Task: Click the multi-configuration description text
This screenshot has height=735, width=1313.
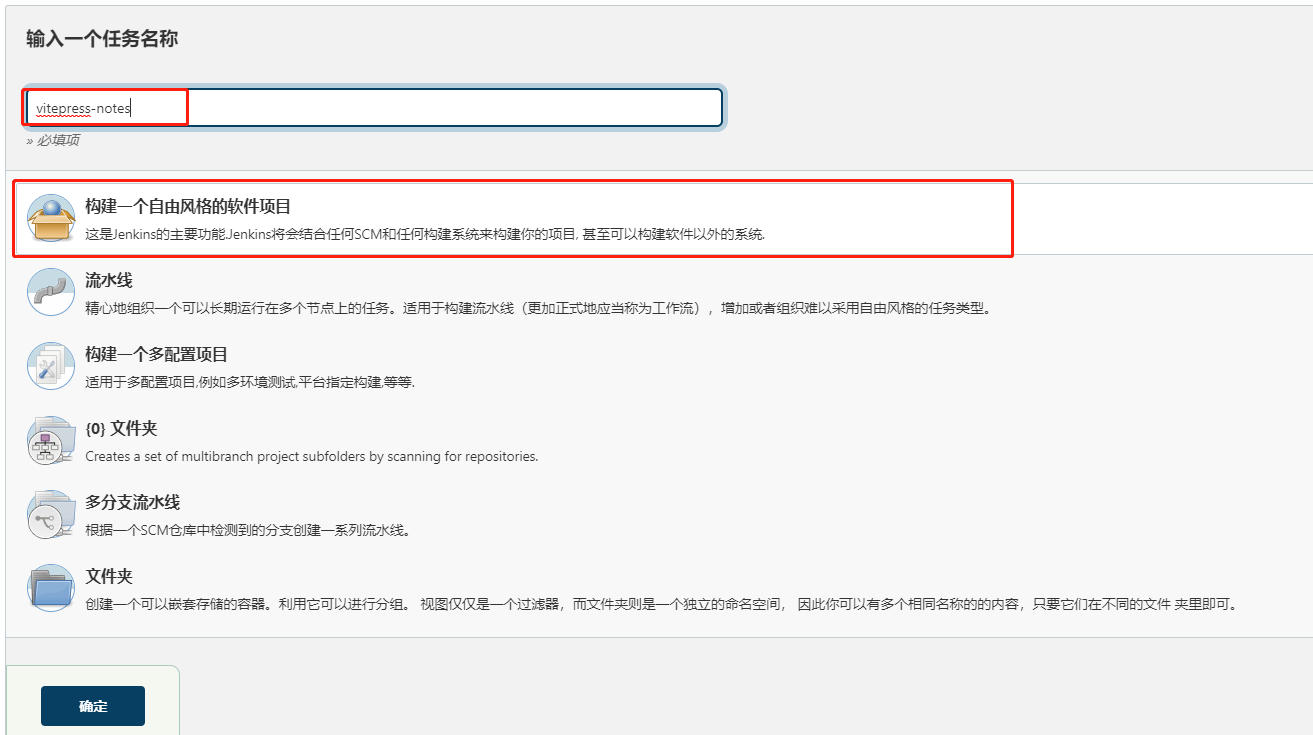Action: [250, 382]
